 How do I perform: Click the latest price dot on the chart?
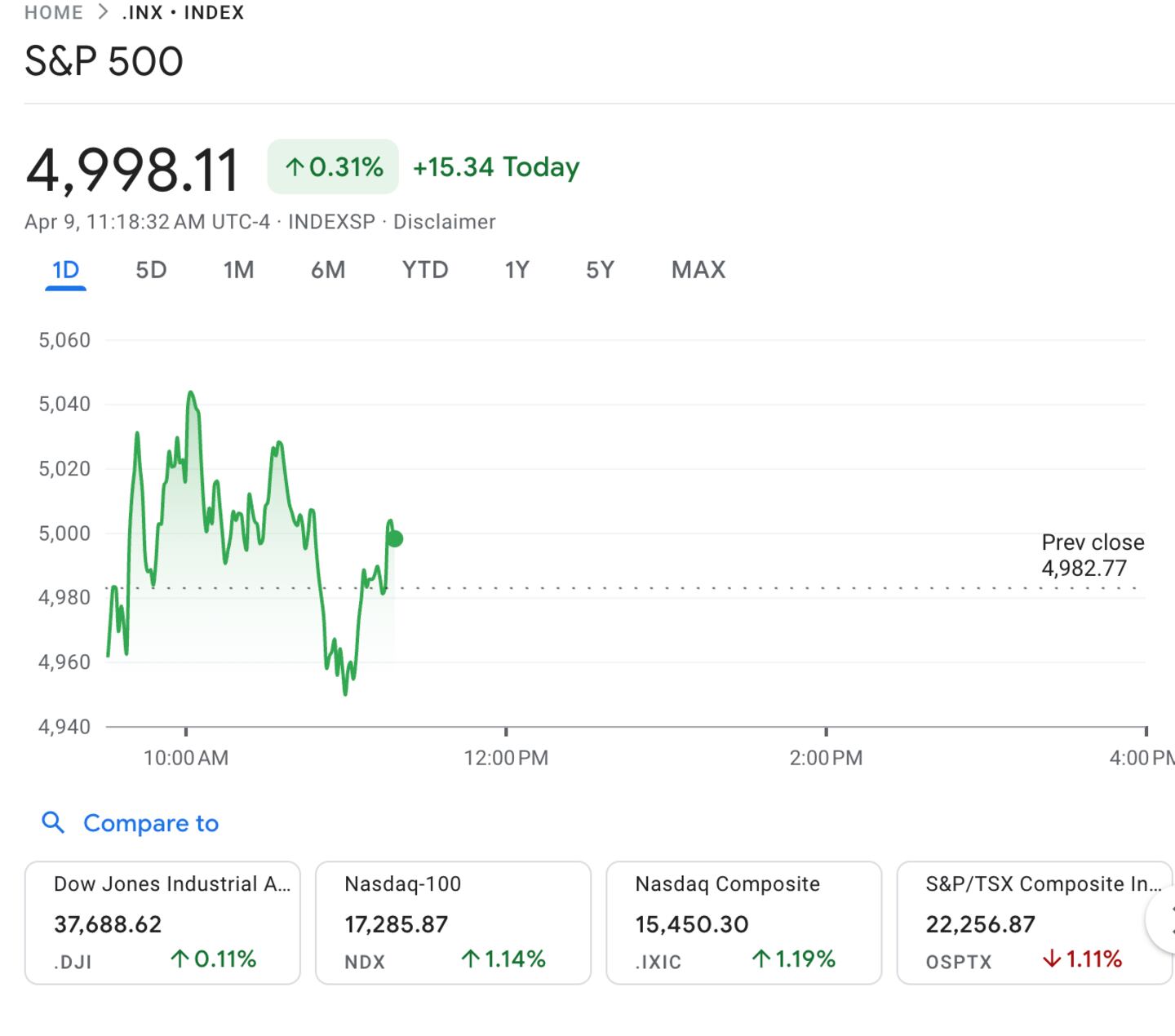point(394,538)
